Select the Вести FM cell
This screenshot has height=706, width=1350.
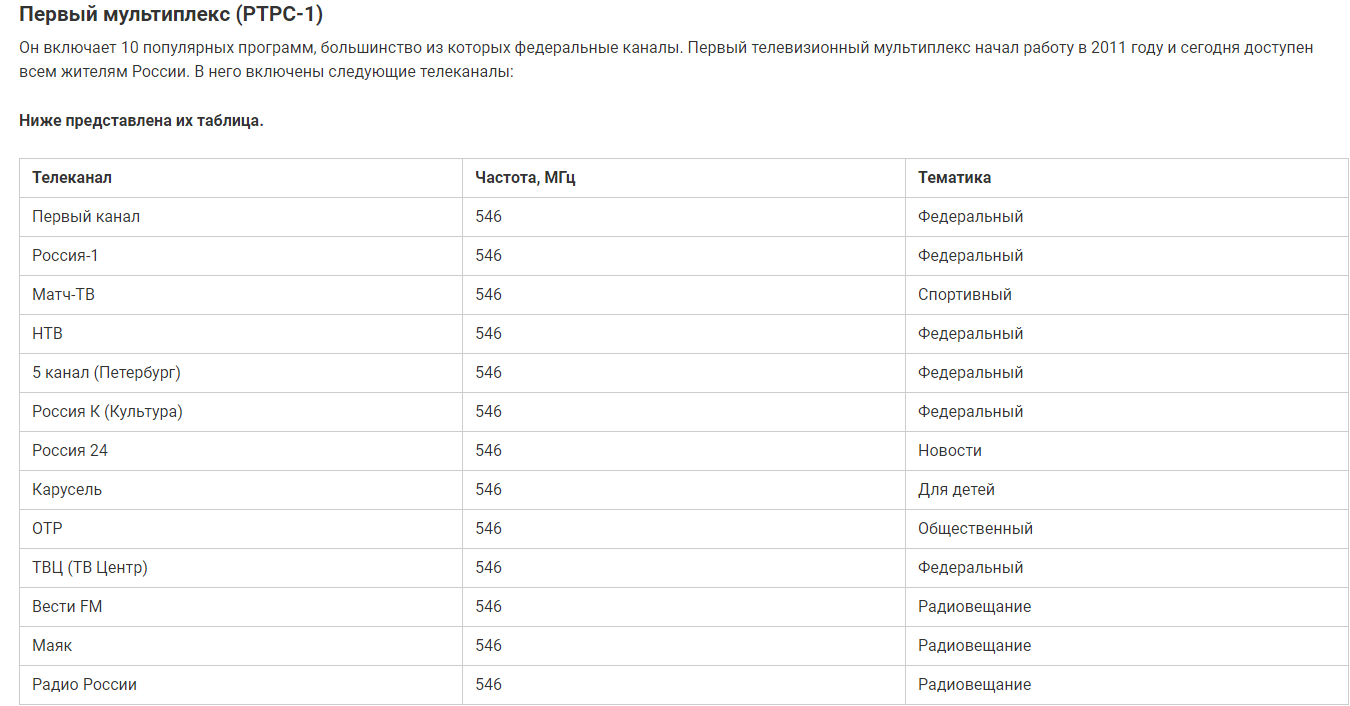pos(241,607)
